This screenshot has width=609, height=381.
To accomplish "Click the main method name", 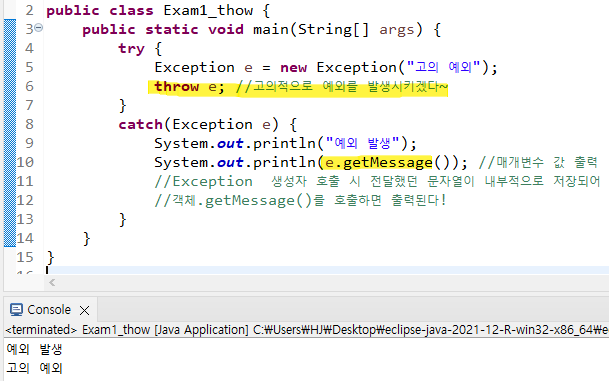I will (270, 30).
